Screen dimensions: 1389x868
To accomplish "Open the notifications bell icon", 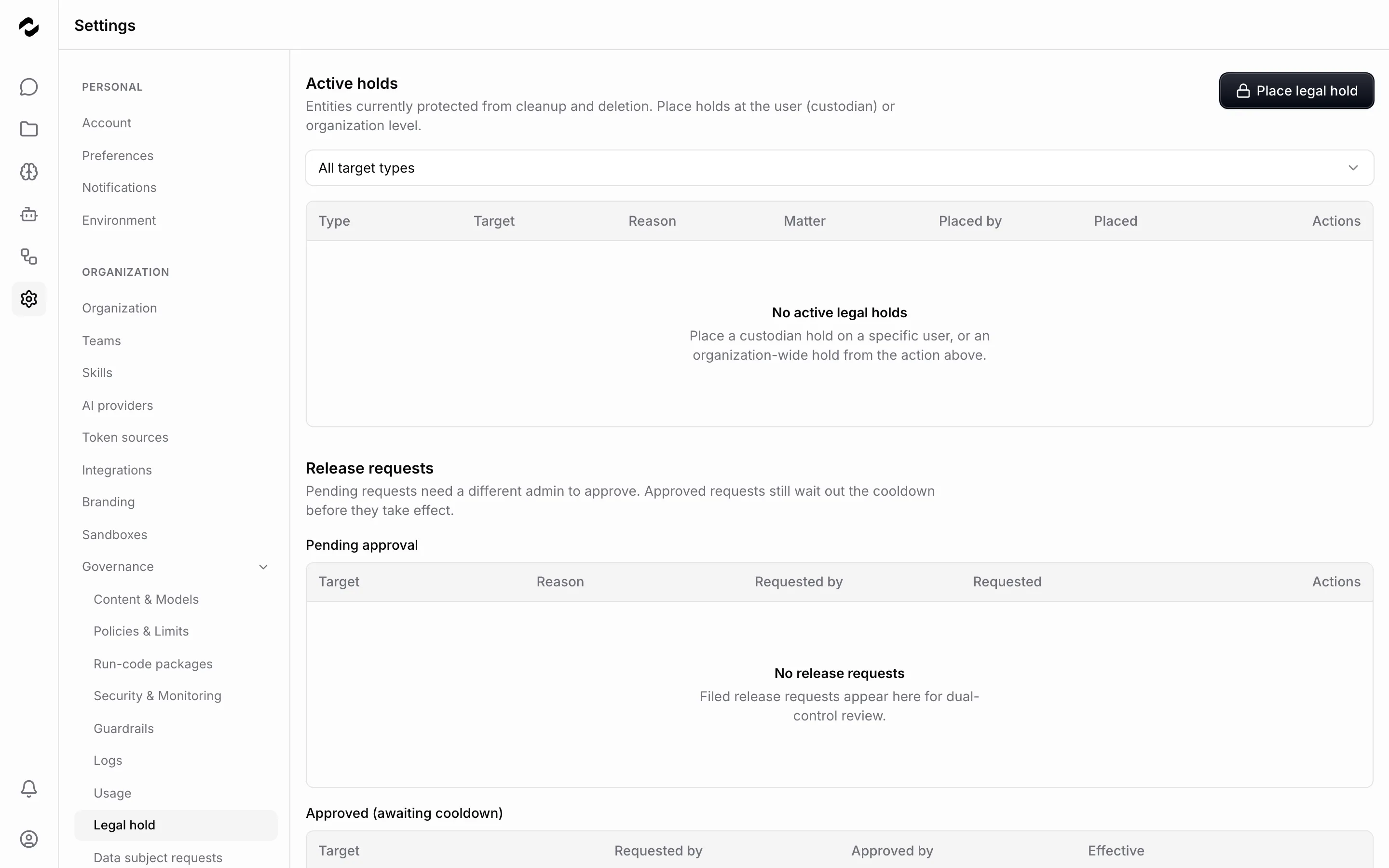I will [29, 789].
